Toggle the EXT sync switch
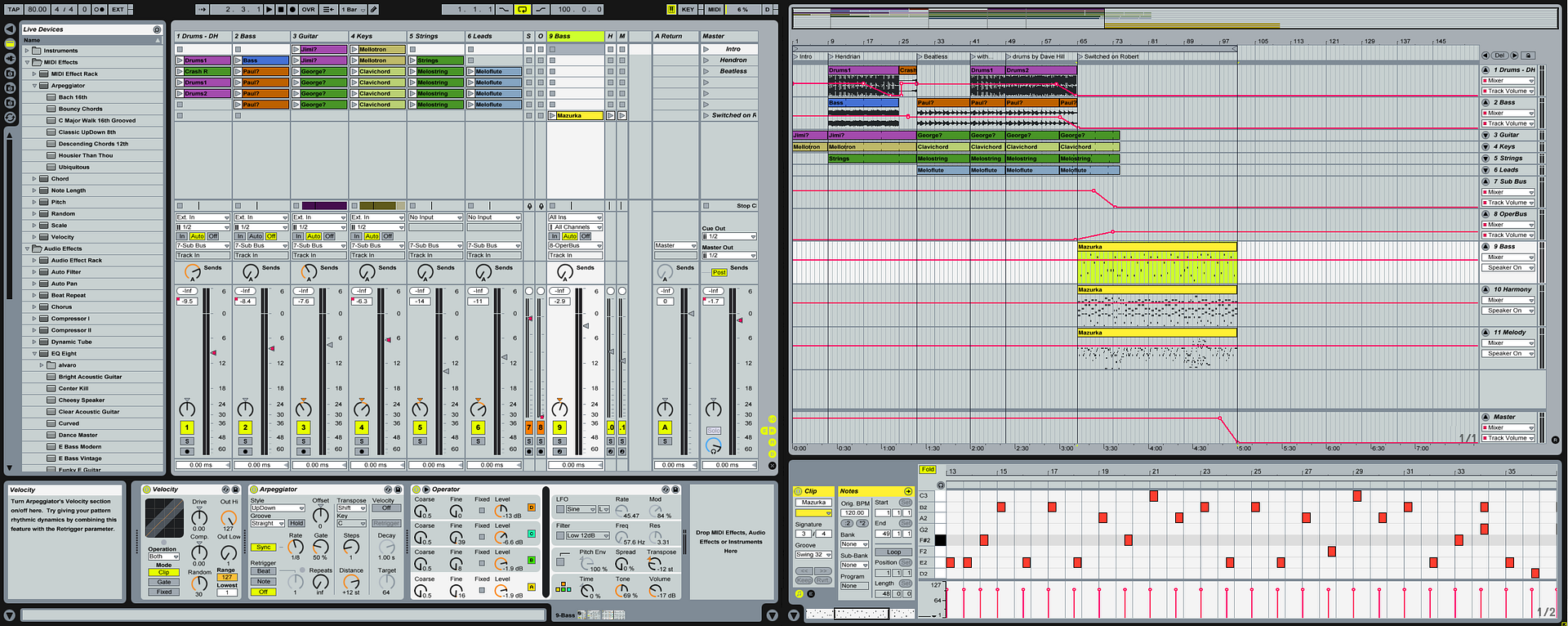 [118, 9]
